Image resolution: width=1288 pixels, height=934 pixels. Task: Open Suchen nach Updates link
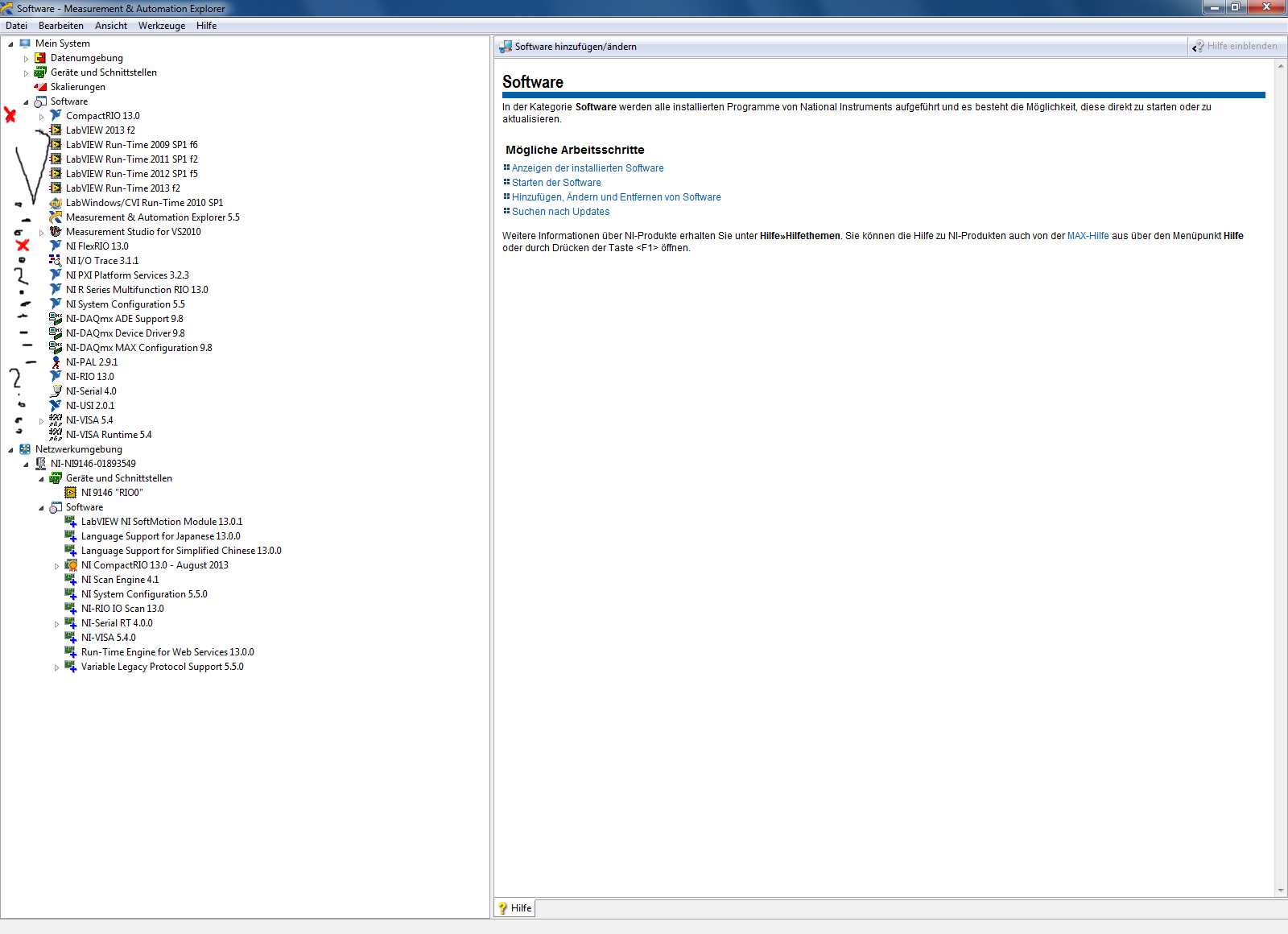[561, 212]
